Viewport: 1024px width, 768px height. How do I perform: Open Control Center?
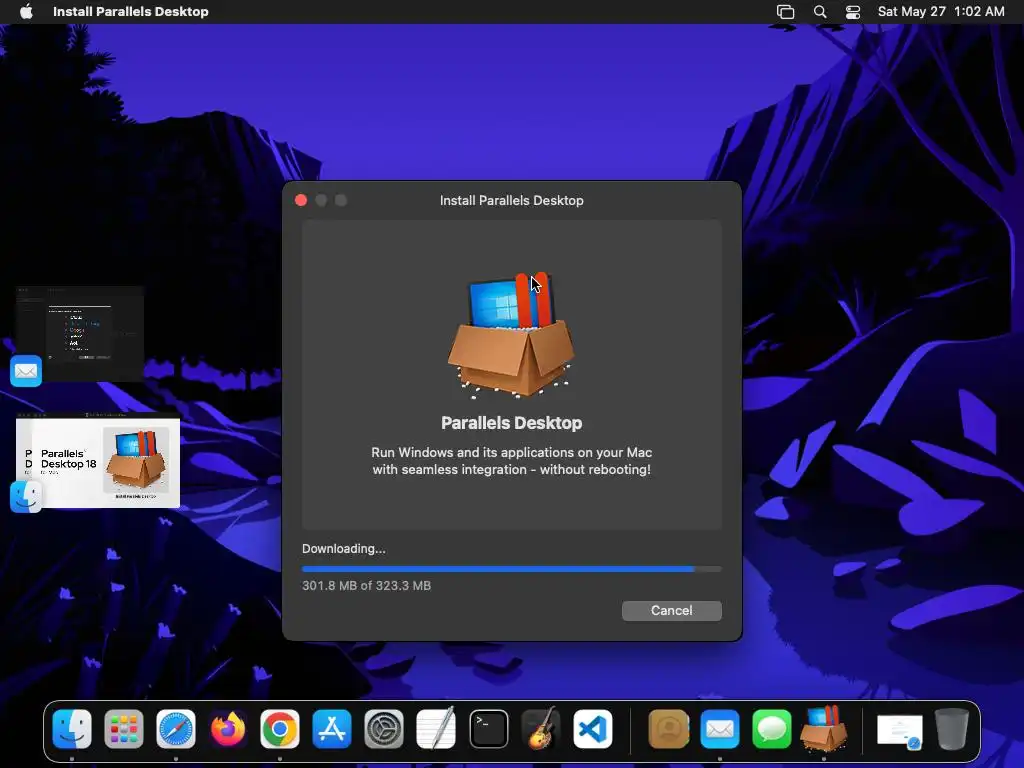[853, 12]
